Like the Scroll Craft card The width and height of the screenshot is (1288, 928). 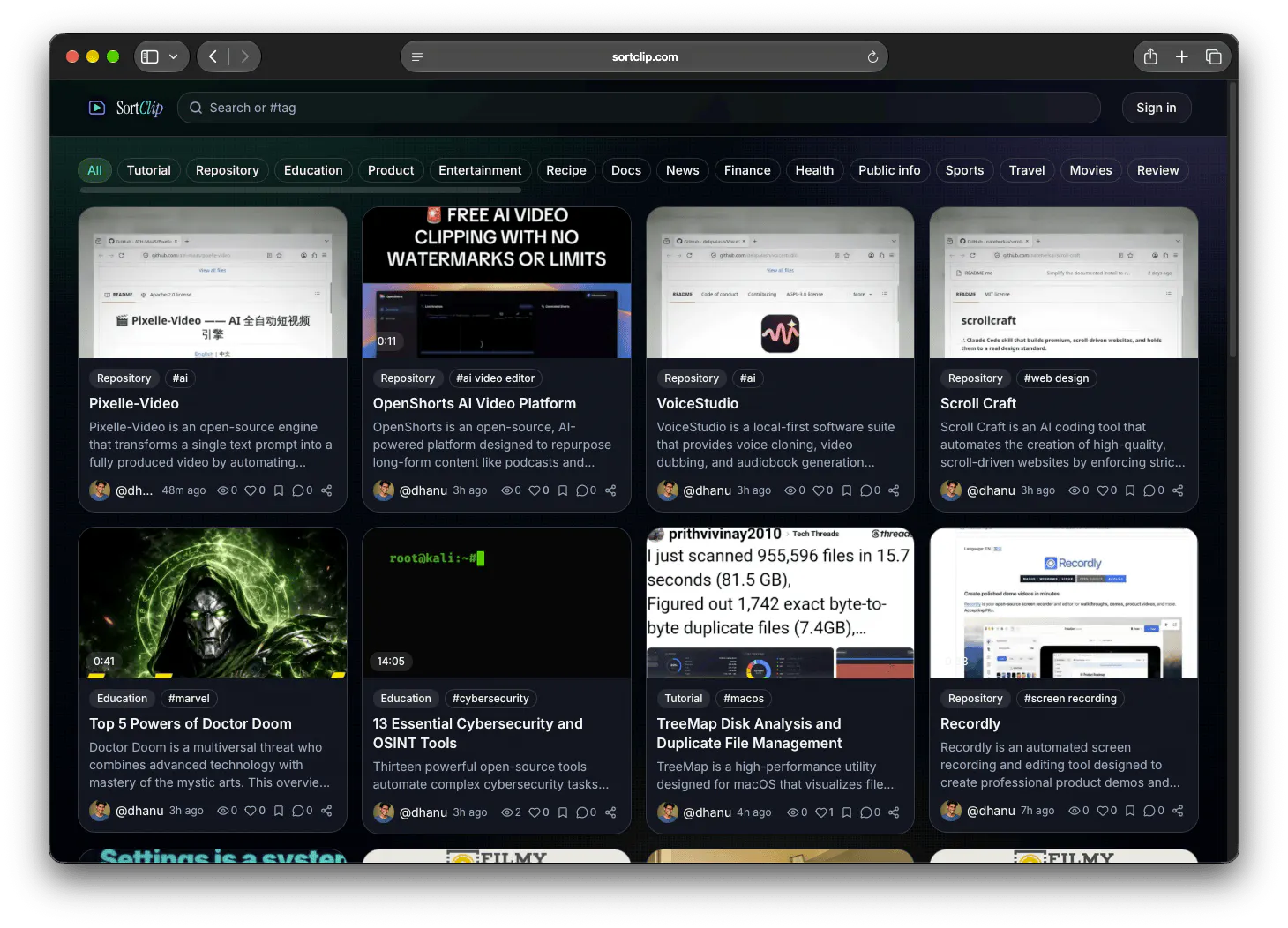pyautogui.click(x=1103, y=490)
